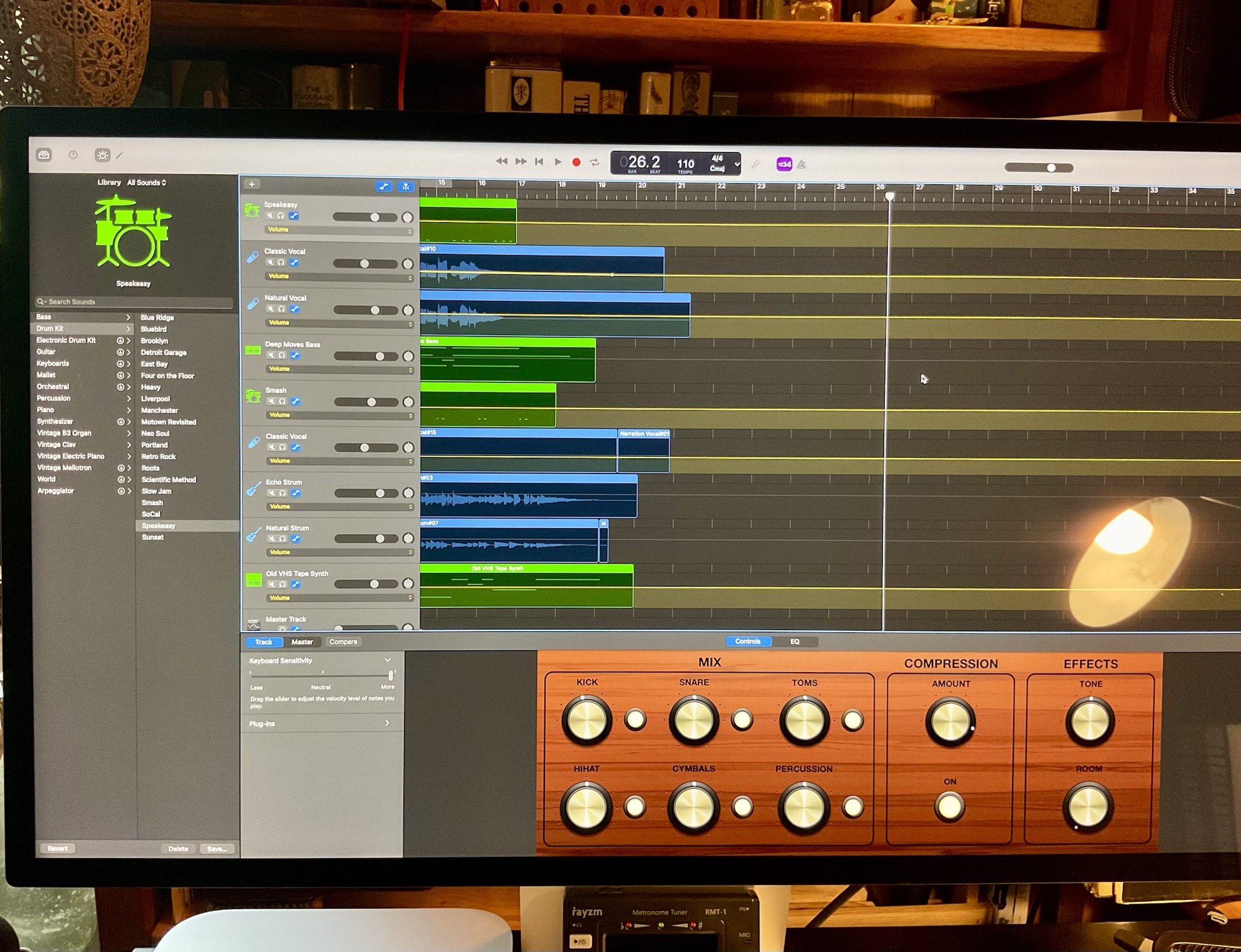
Task: Switch to the EQ tab
Action: tap(795, 642)
